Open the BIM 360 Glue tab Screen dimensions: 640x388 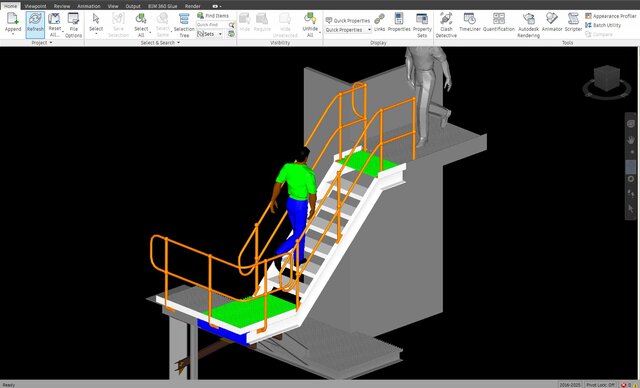tap(162, 6)
